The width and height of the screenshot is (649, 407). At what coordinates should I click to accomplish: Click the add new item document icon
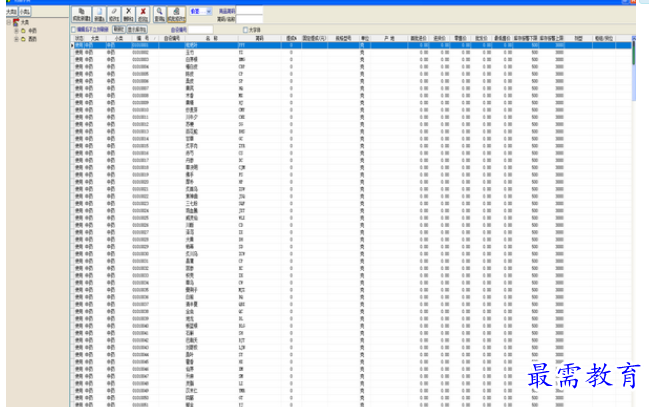[x=99, y=14]
